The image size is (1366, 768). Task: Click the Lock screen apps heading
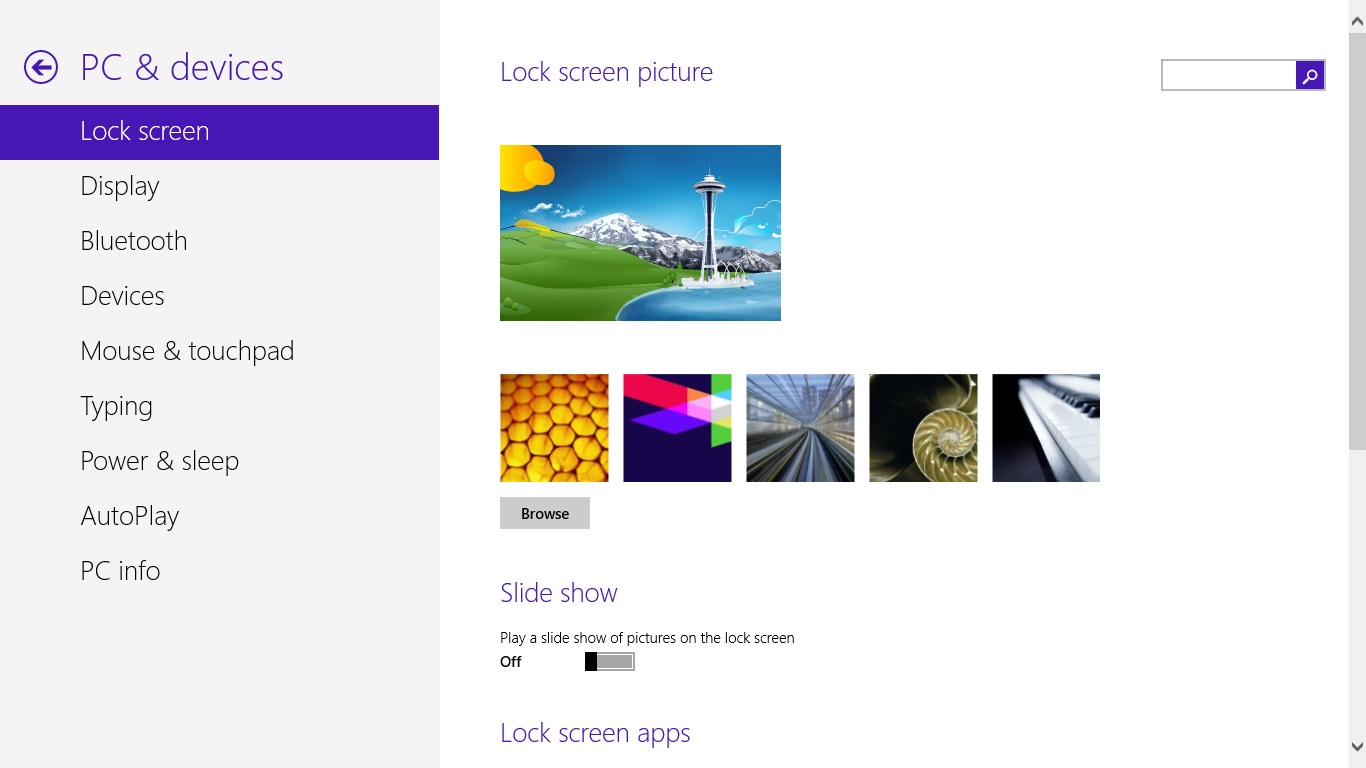point(595,734)
